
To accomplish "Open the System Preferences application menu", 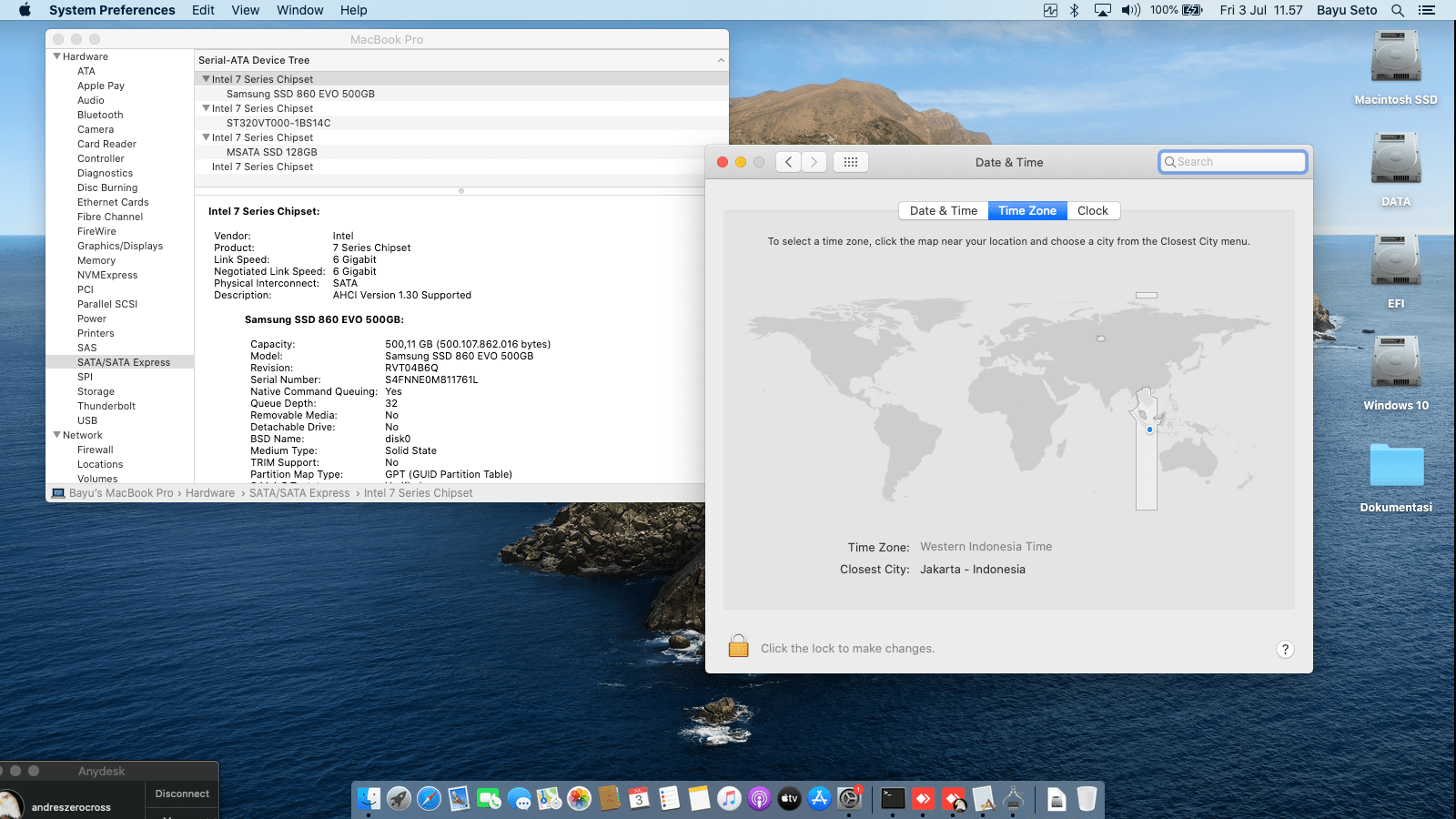I will 112,10.
